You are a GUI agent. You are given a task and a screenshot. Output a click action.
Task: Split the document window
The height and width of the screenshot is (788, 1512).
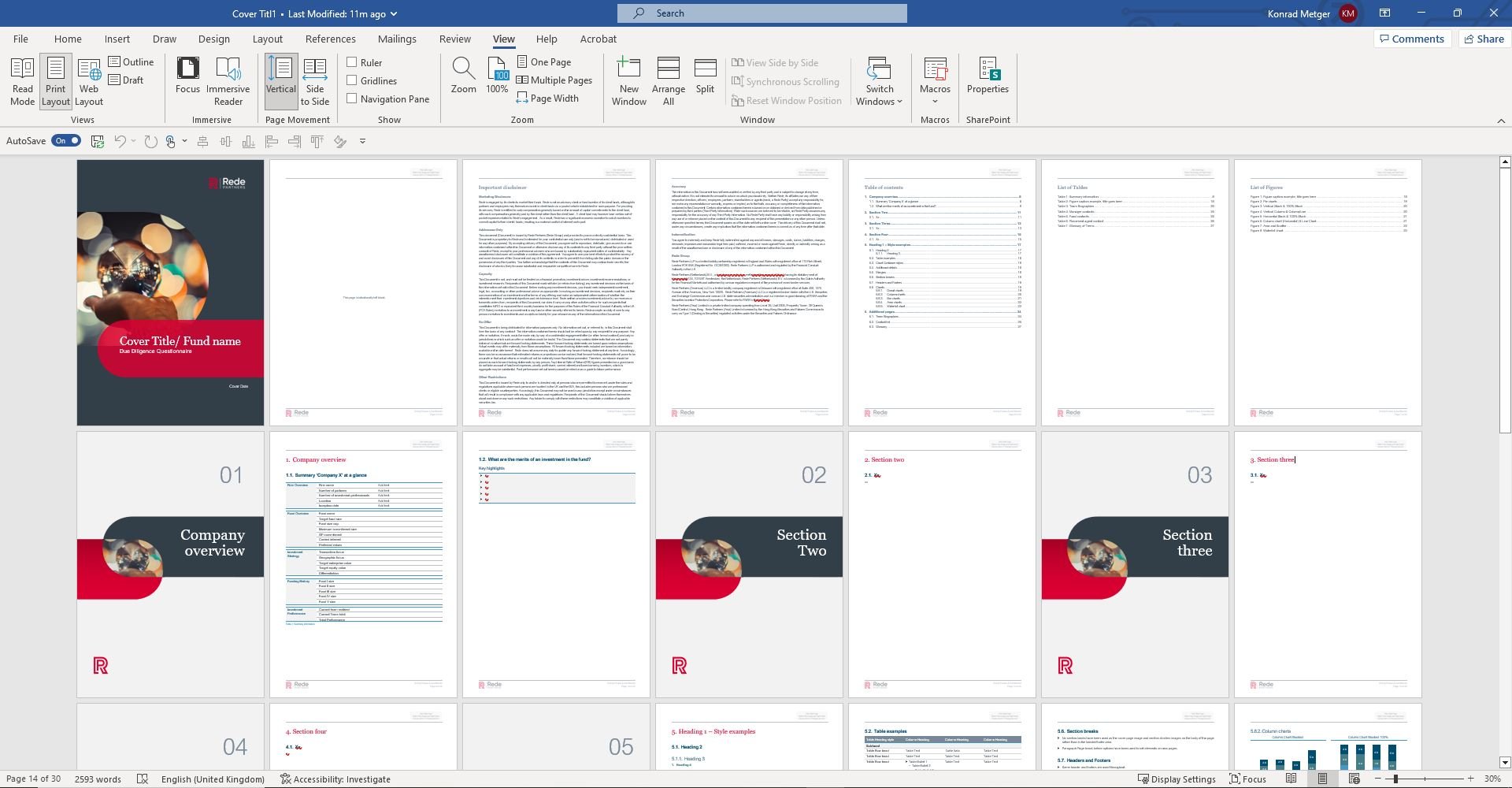click(x=705, y=76)
